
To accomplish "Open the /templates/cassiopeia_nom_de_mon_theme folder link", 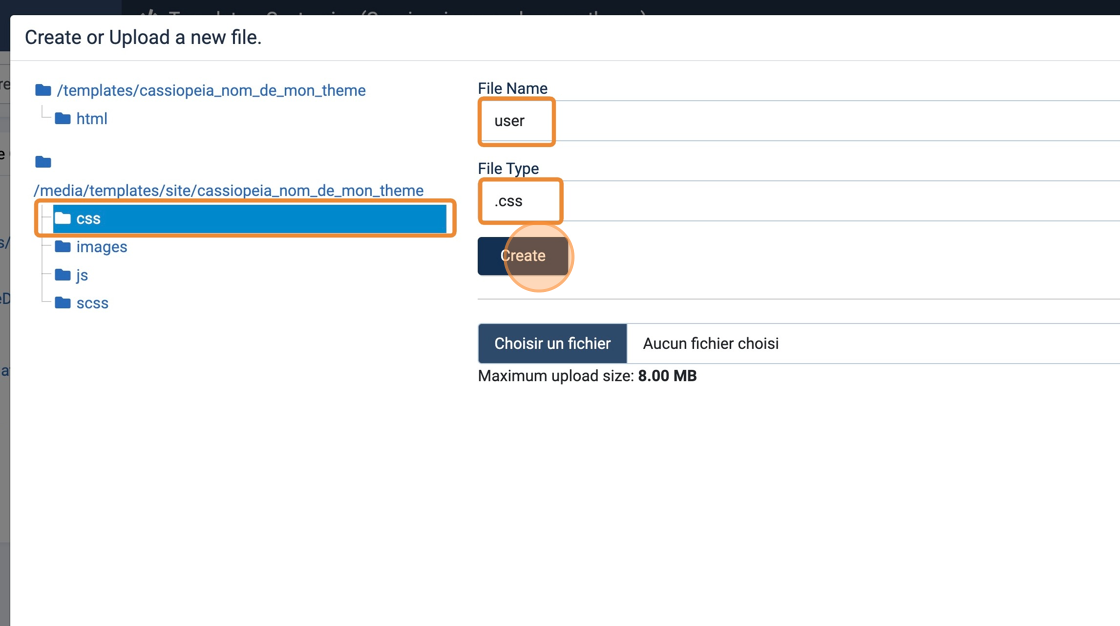I will point(211,90).
